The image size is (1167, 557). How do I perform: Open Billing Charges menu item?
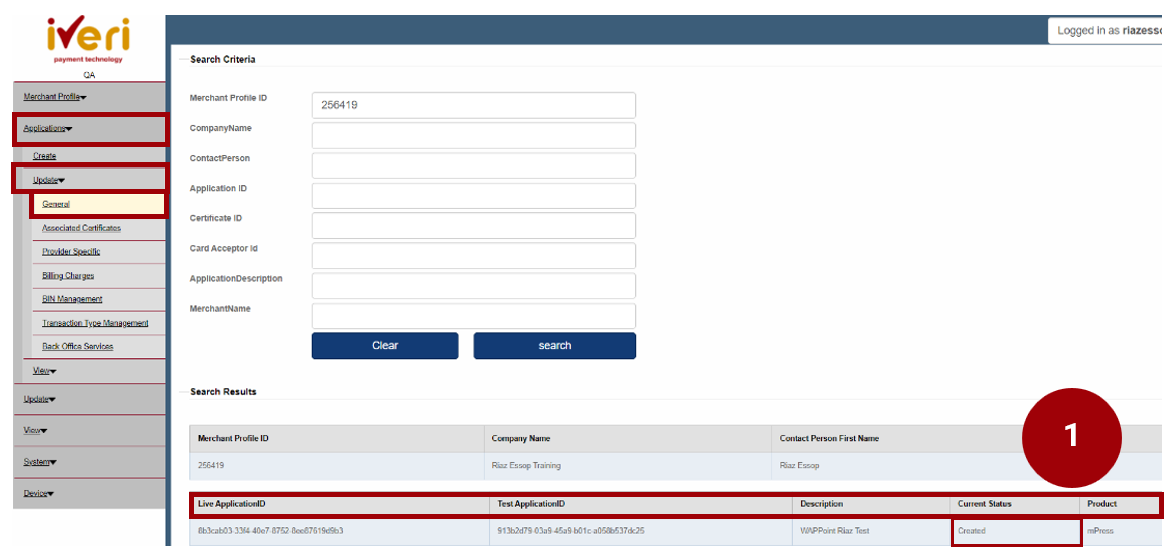68,276
